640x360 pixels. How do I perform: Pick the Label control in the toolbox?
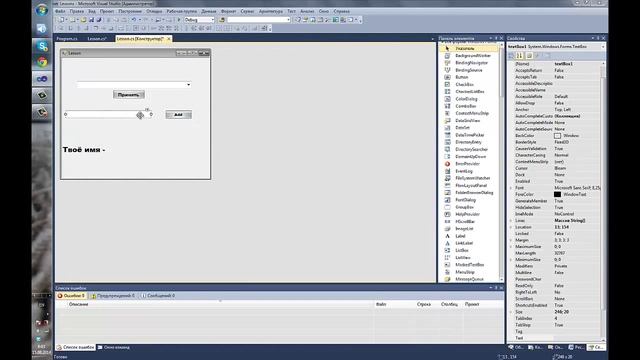[469, 236]
